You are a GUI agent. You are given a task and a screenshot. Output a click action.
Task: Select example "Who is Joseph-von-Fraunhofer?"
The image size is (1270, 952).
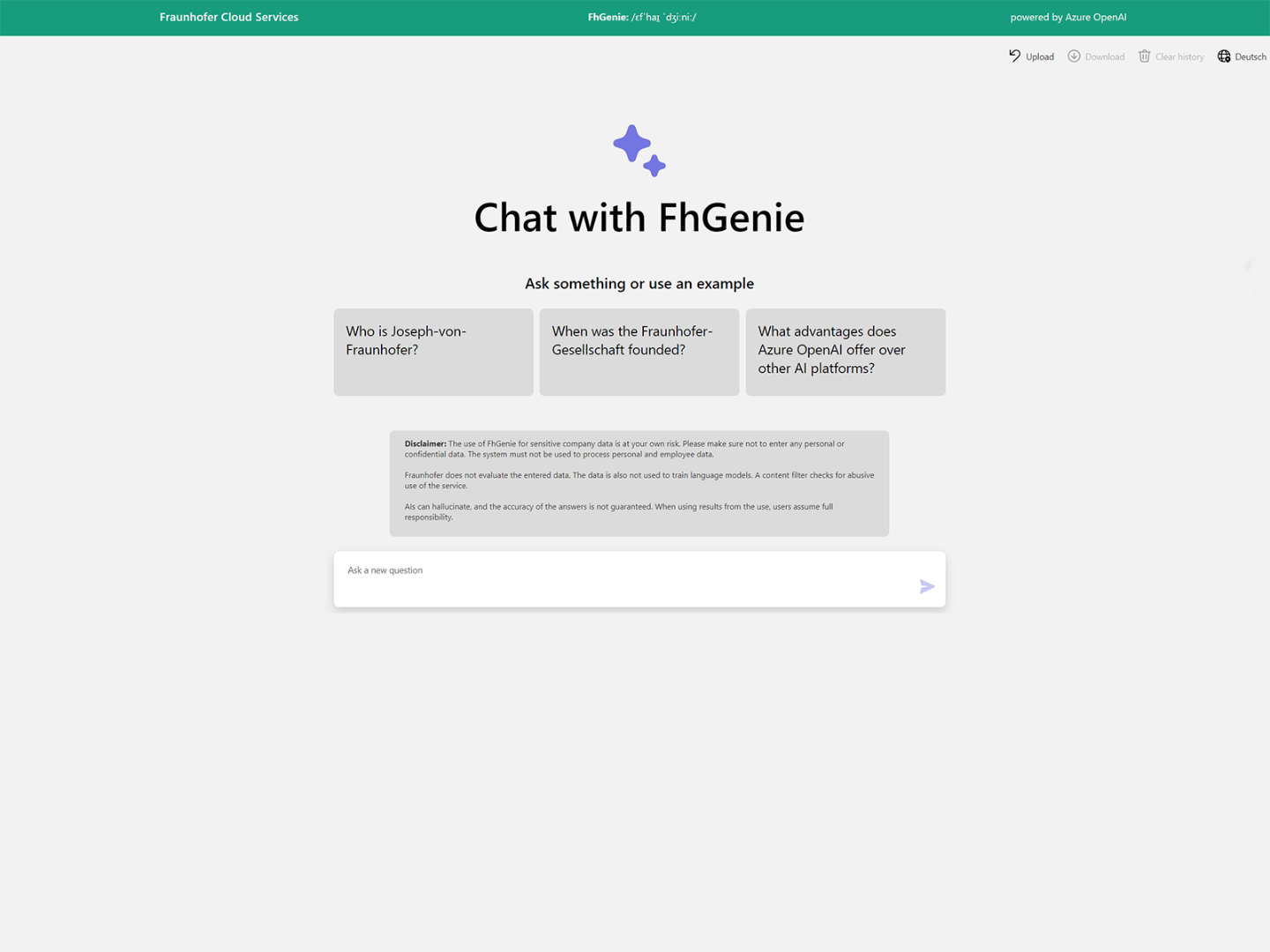pos(433,352)
